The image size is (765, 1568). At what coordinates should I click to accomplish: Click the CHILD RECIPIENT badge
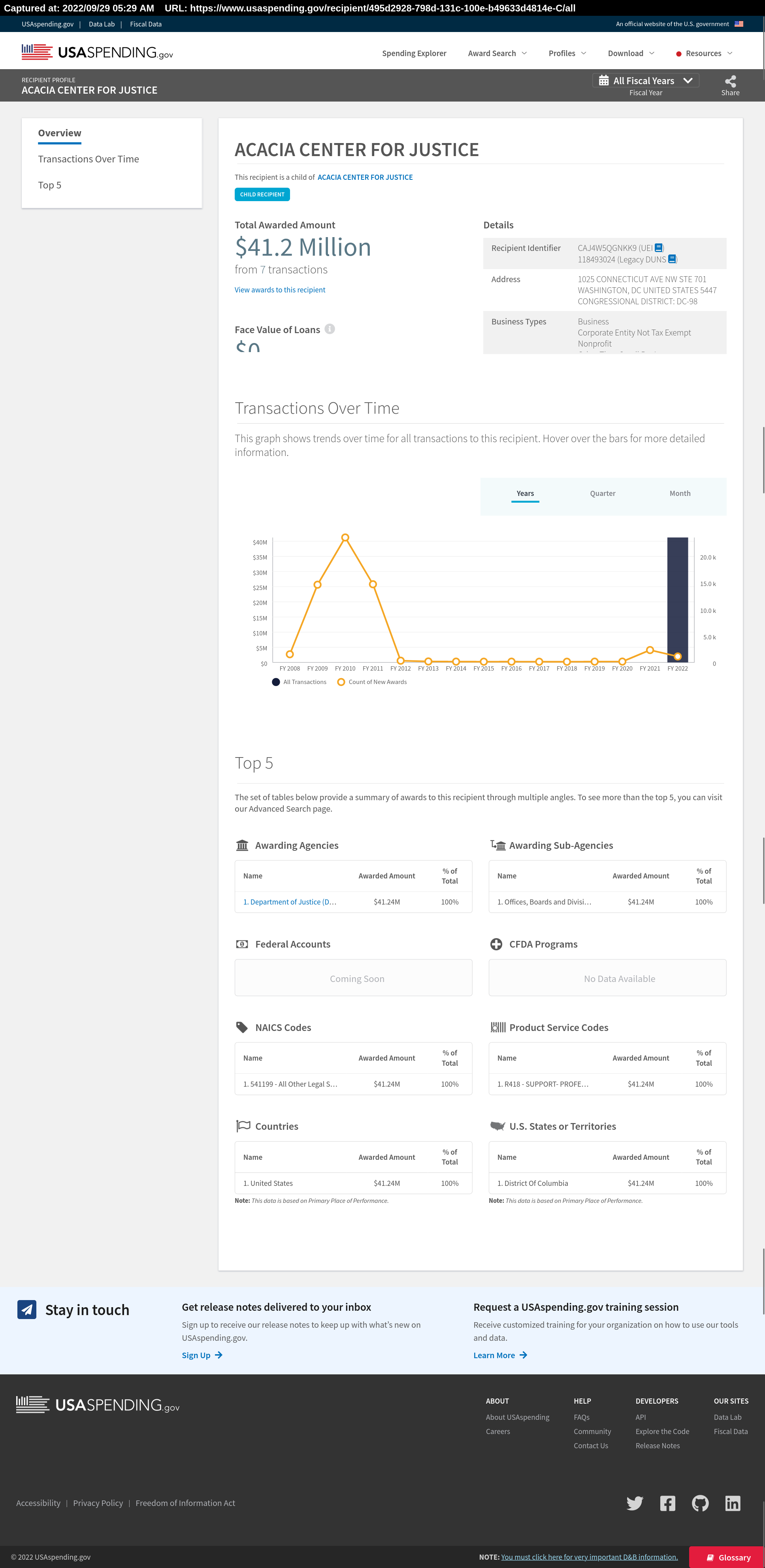coord(262,194)
